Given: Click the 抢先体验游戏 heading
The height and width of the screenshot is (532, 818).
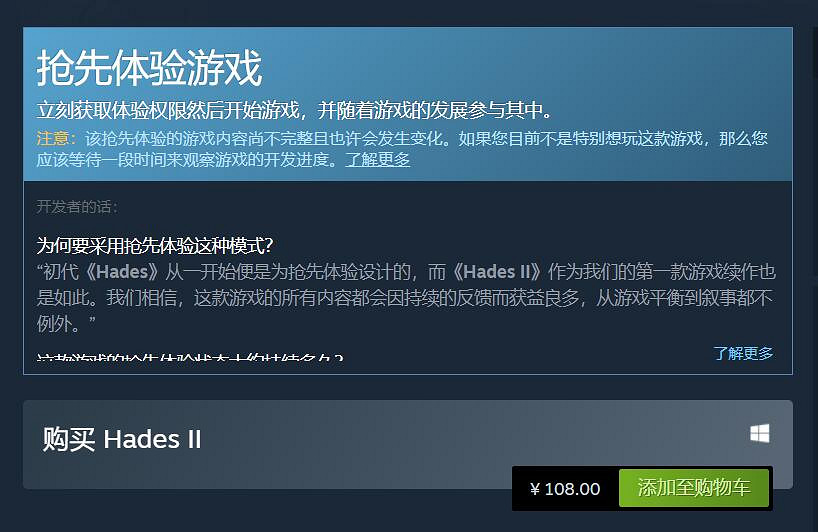Looking at the screenshot, I should pos(149,68).
